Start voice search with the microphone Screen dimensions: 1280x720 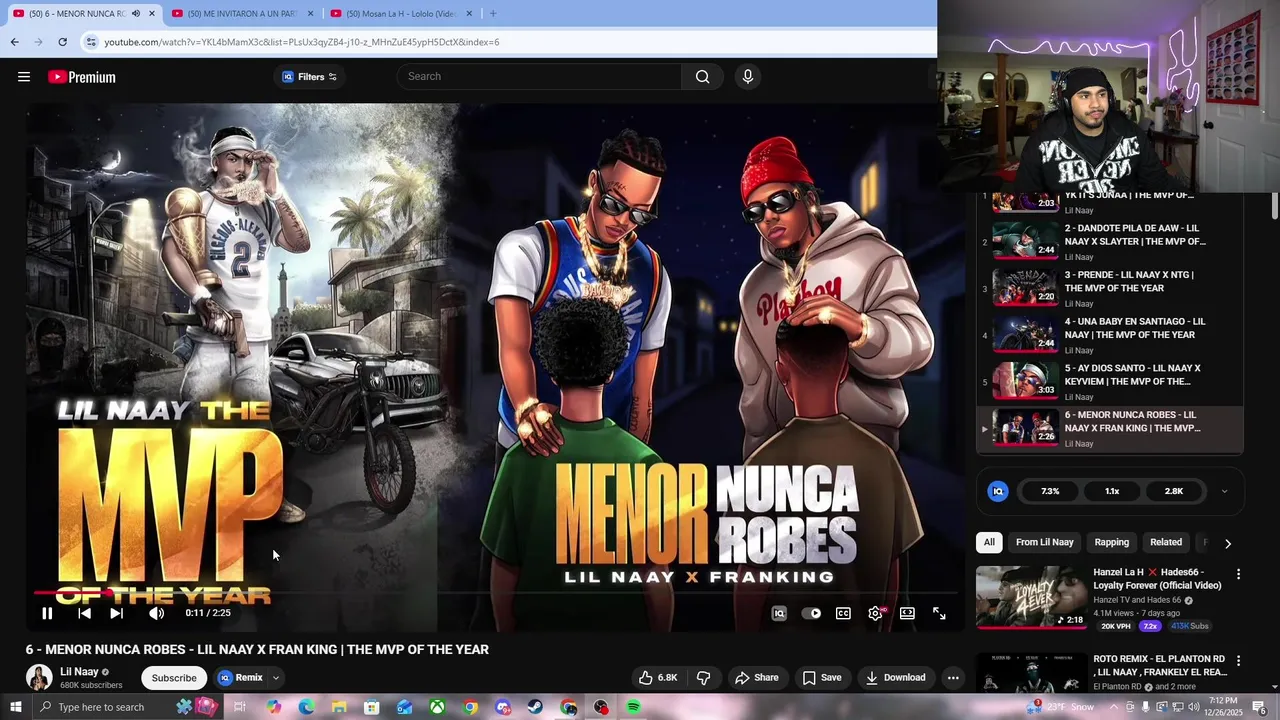pos(747,77)
